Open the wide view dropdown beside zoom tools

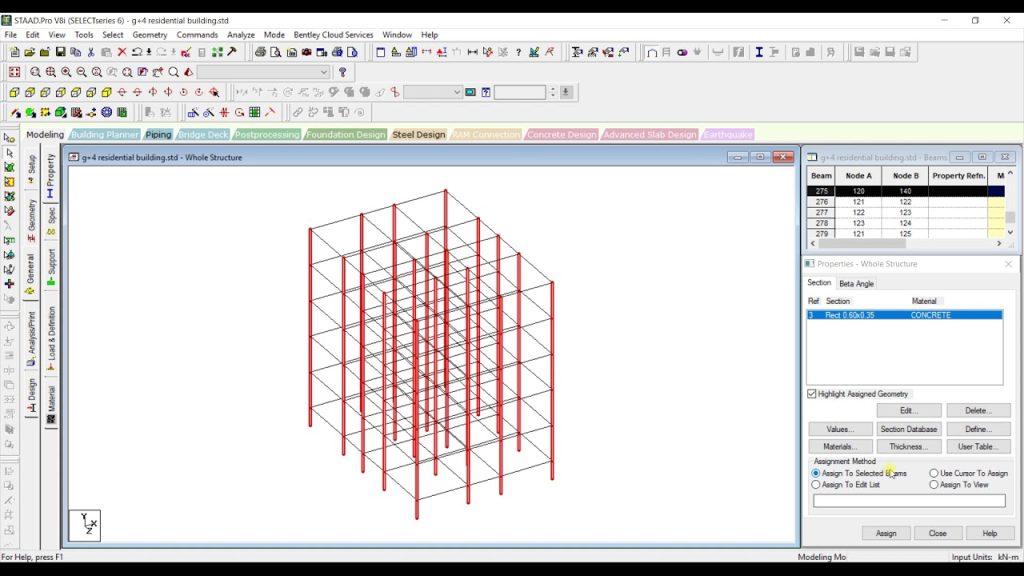pyautogui.click(x=323, y=72)
